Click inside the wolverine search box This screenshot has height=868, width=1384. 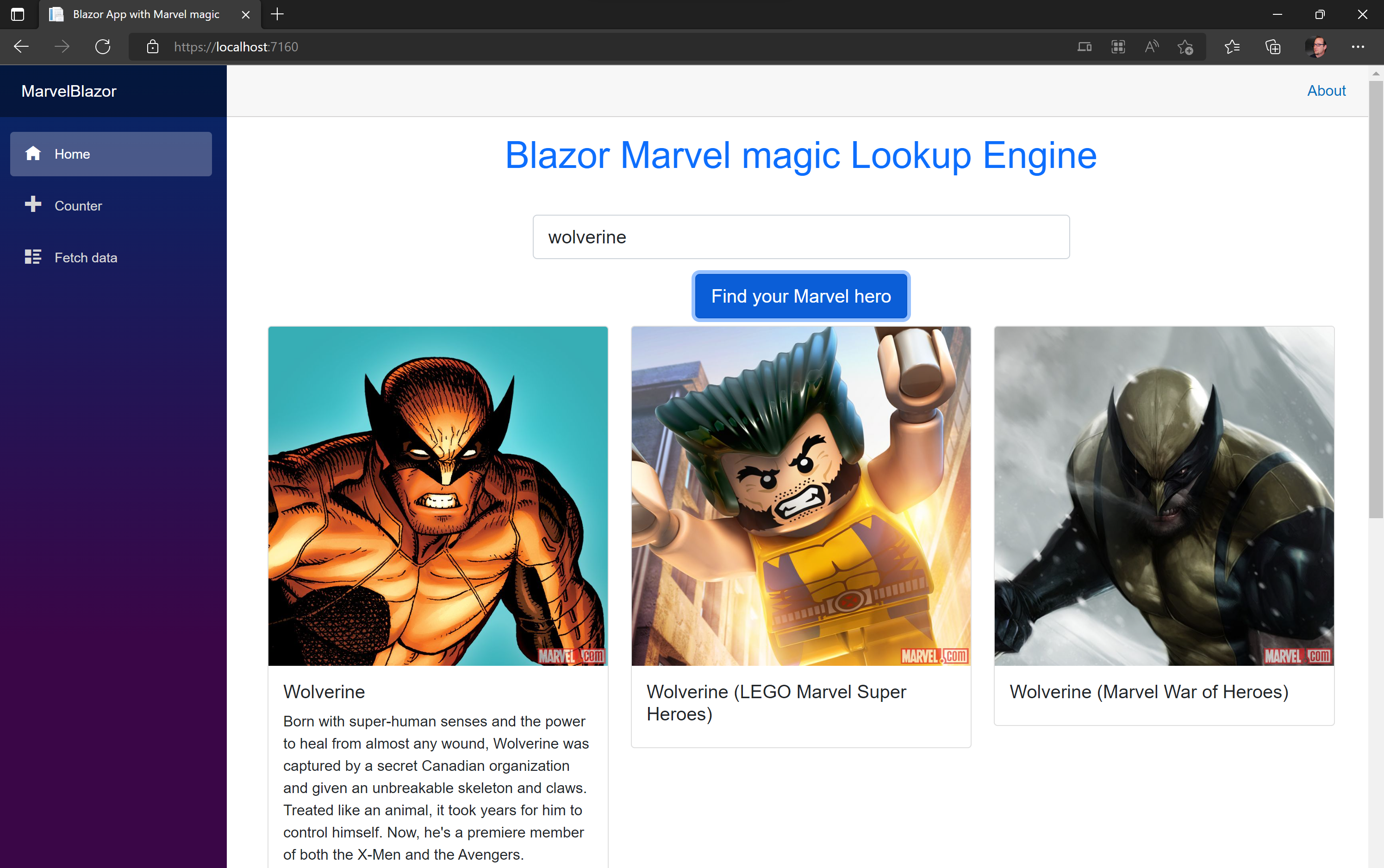tap(800, 236)
